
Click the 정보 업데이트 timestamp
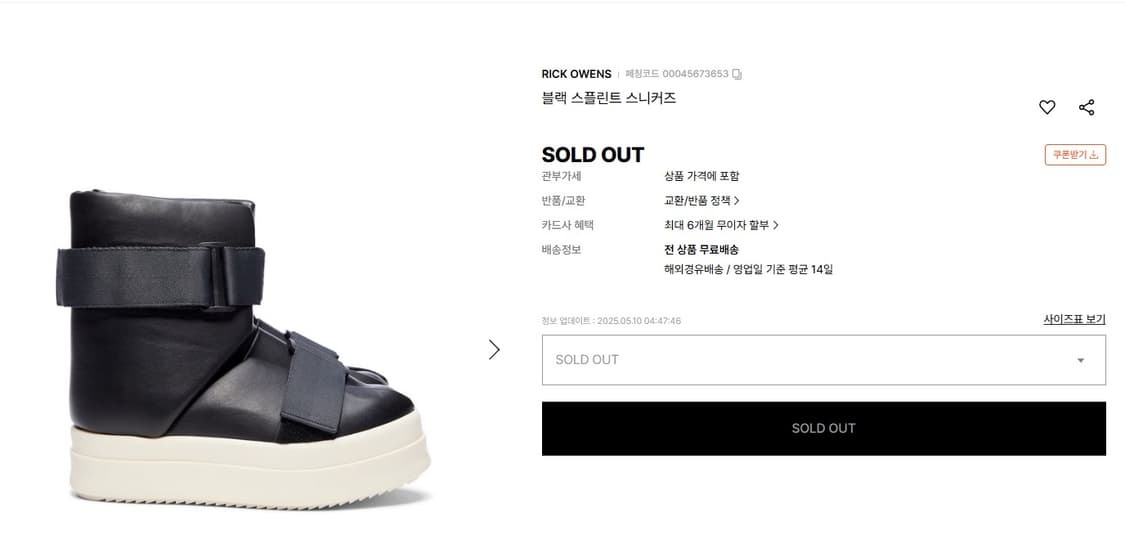[611, 321]
